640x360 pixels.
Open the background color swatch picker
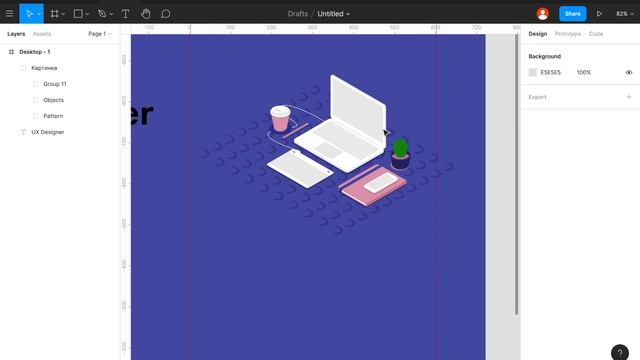(x=532, y=72)
